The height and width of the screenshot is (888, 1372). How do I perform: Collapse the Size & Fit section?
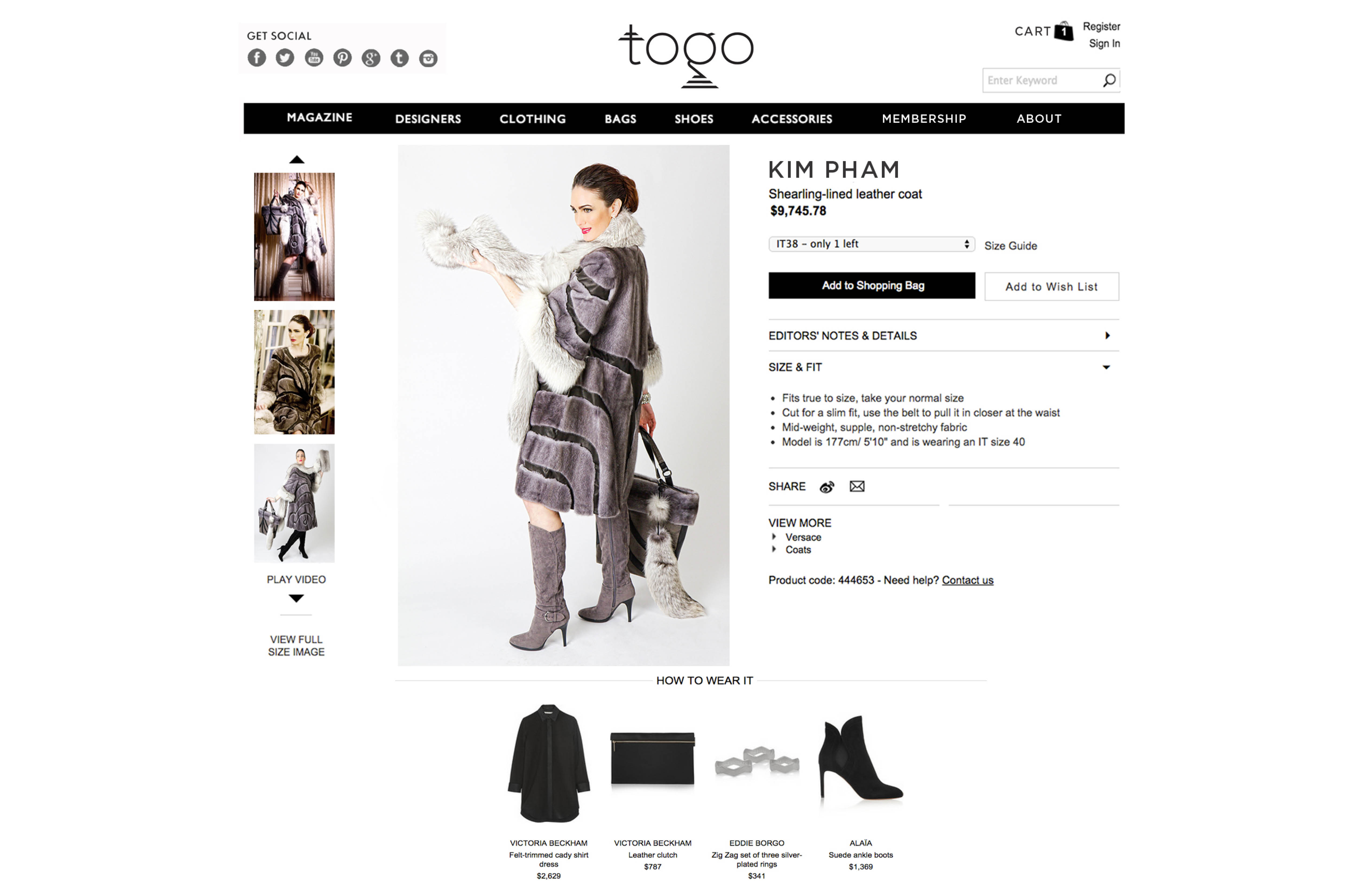pyautogui.click(x=944, y=367)
